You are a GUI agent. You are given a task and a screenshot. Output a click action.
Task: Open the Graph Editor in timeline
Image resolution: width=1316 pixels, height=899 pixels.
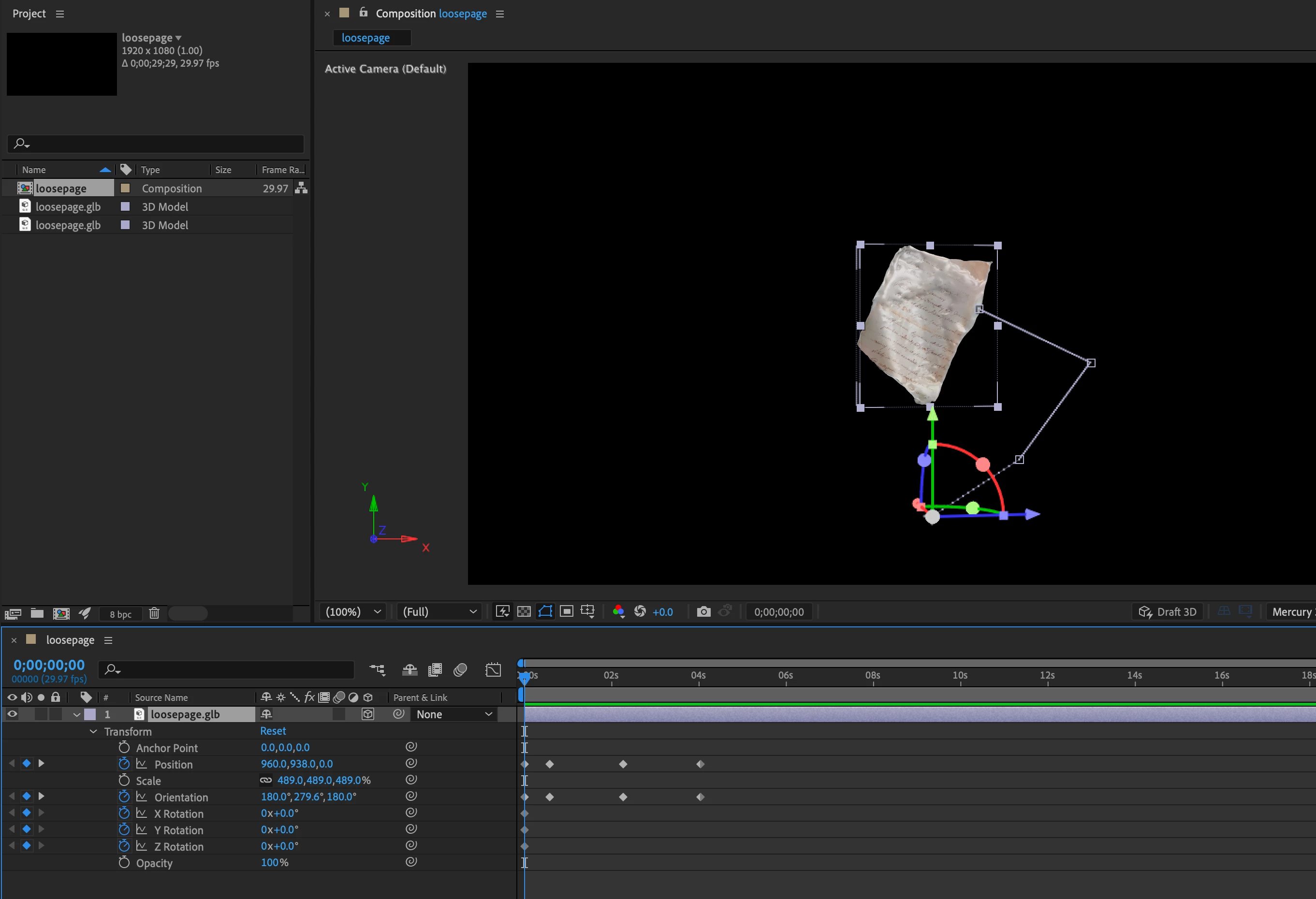493,670
